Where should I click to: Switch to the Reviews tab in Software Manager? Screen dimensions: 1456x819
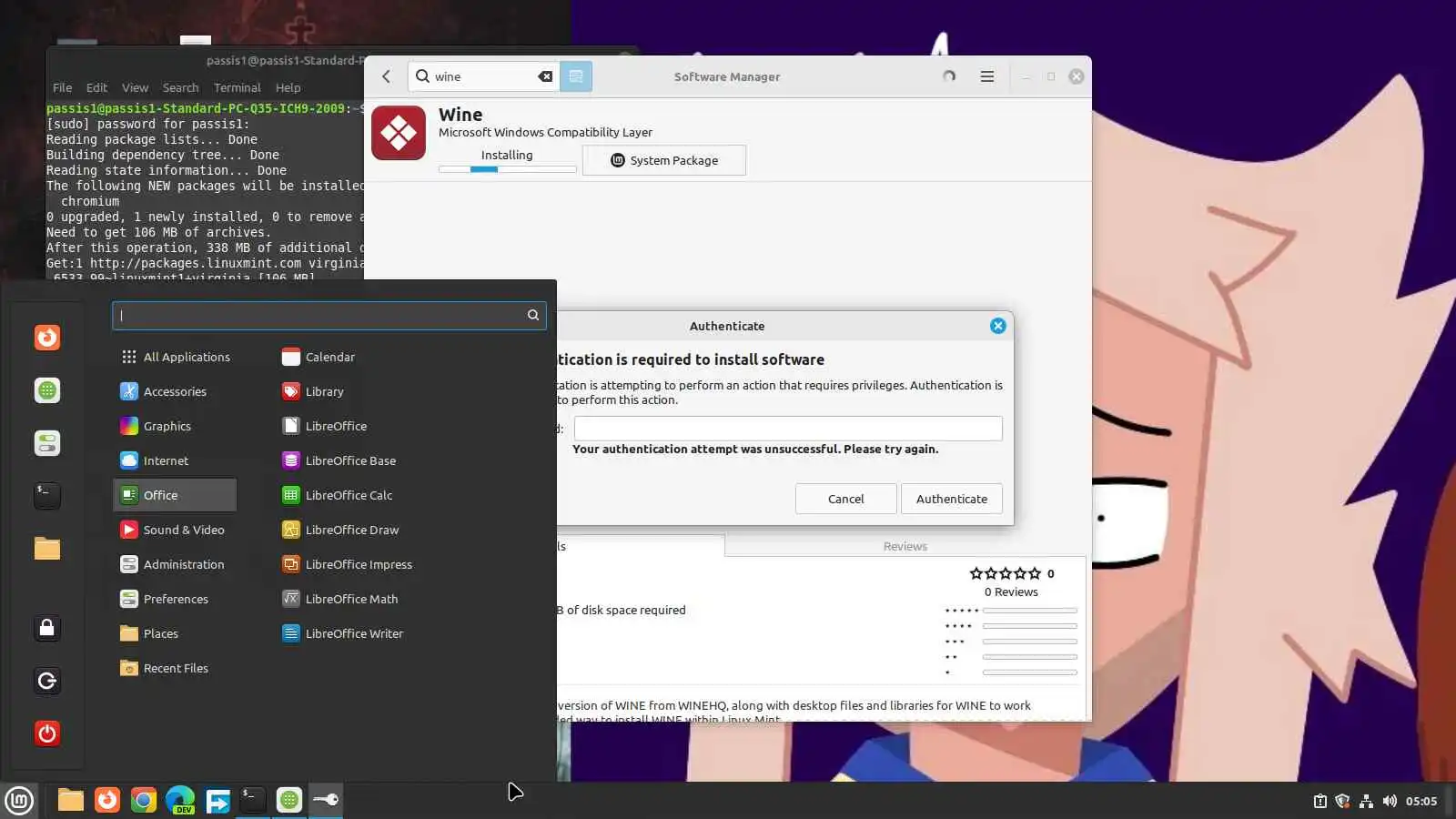[x=905, y=546]
